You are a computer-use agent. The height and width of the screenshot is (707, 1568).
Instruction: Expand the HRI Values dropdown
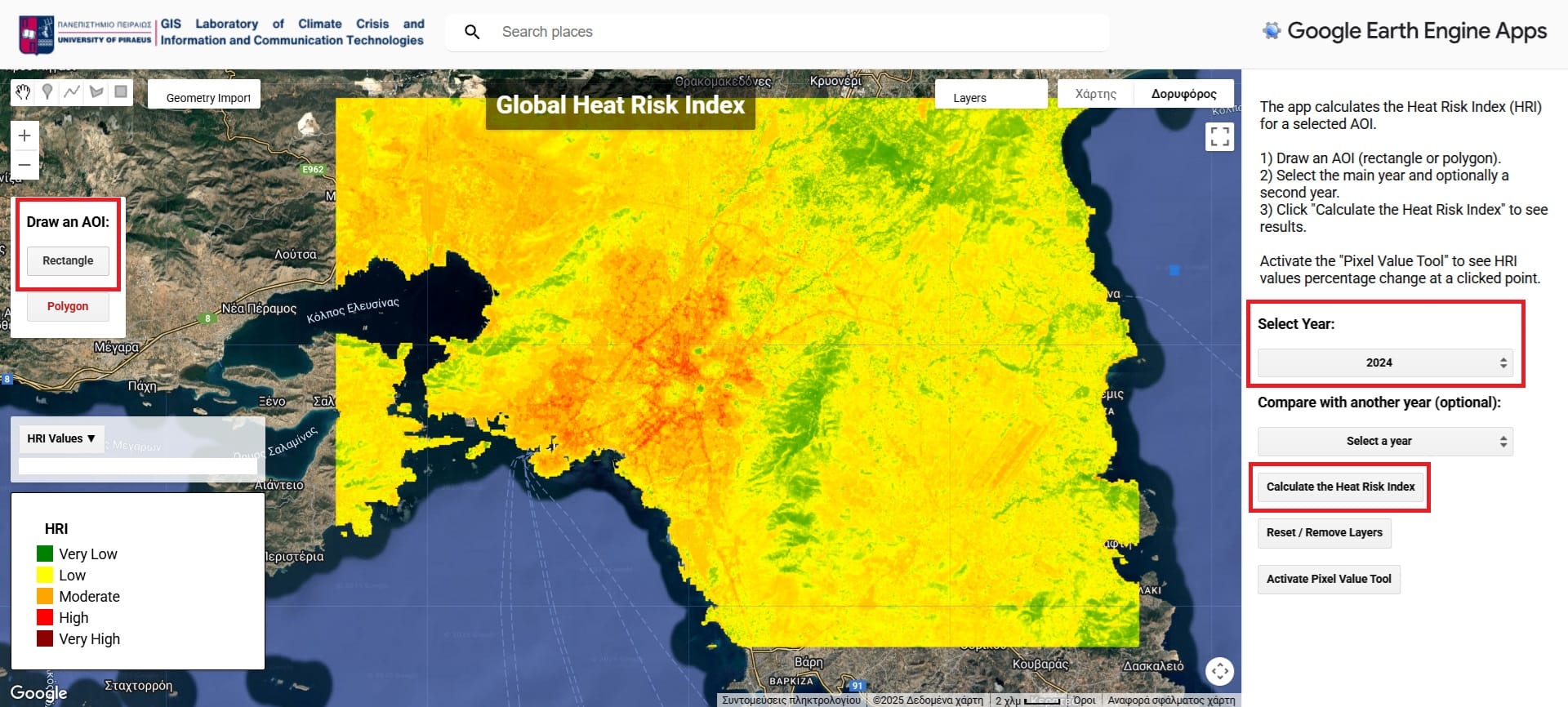[x=61, y=438]
